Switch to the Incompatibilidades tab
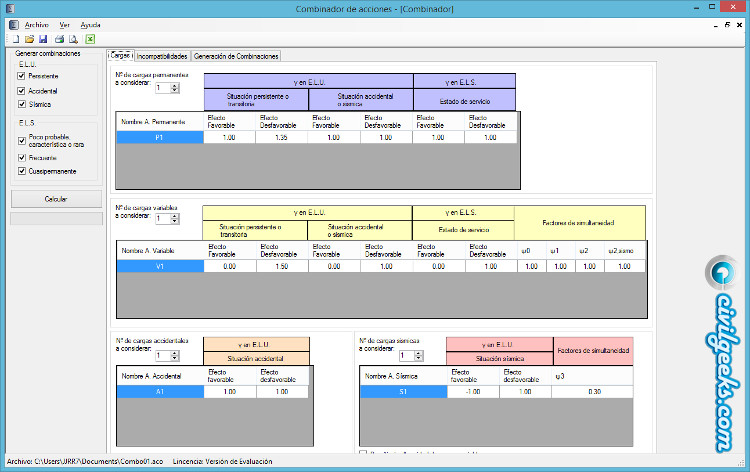Image resolution: width=750 pixels, height=472 pixels. click(x=162, y=56)
